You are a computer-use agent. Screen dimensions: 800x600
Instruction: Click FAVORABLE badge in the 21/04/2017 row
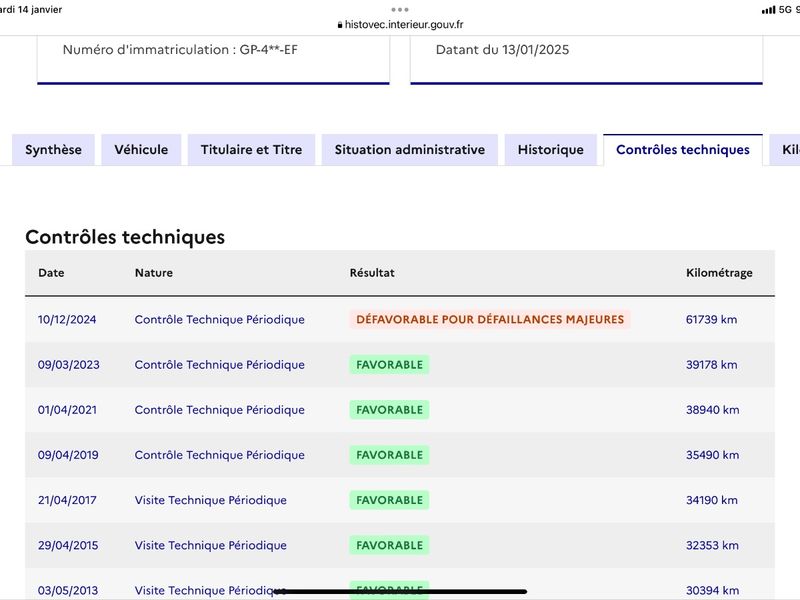pyautogui.click(x=389, y=500)
